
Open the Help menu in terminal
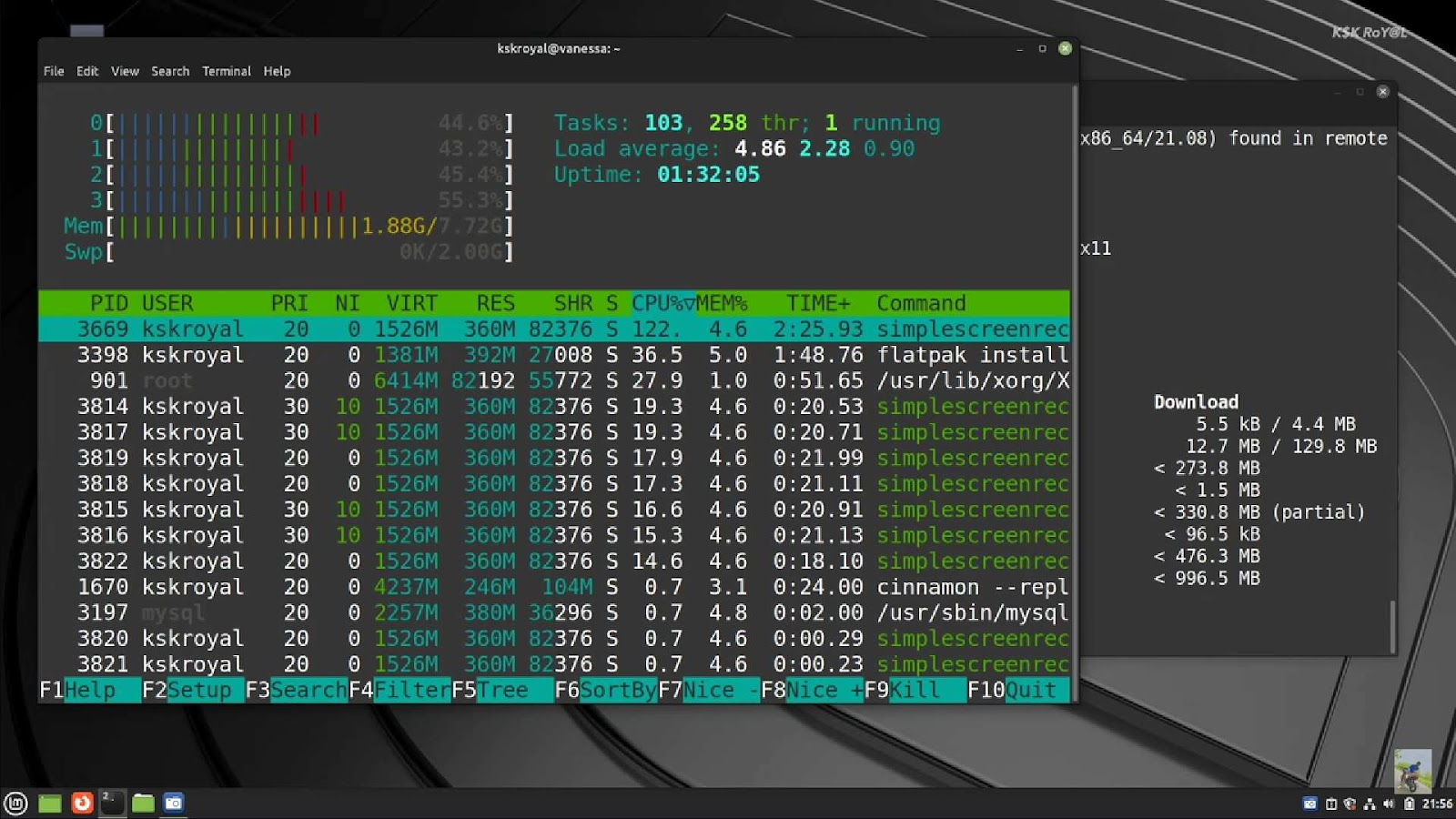(277, 71)
